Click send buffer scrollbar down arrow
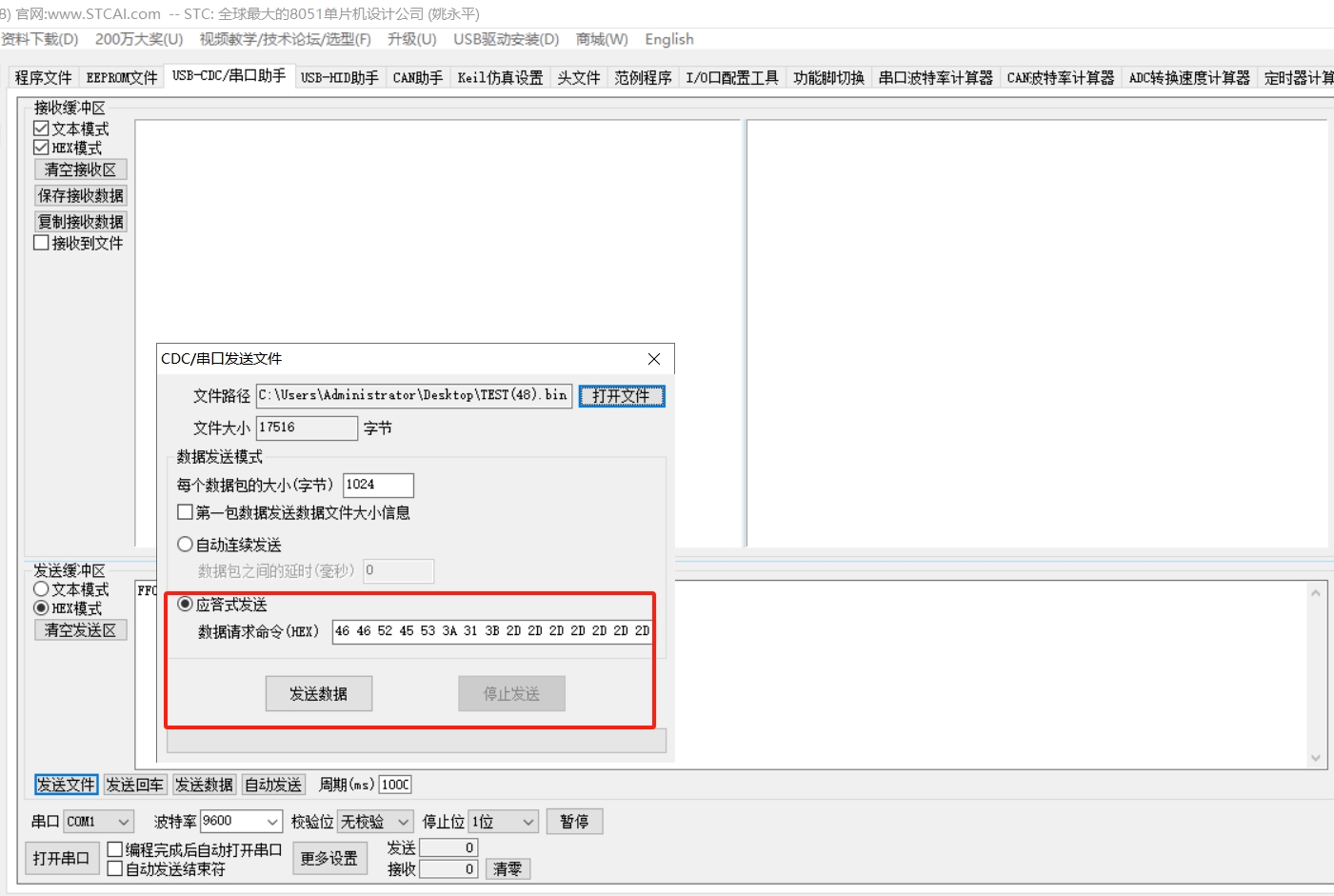This screenshot has width=1334, height=896. (1316, 758)
